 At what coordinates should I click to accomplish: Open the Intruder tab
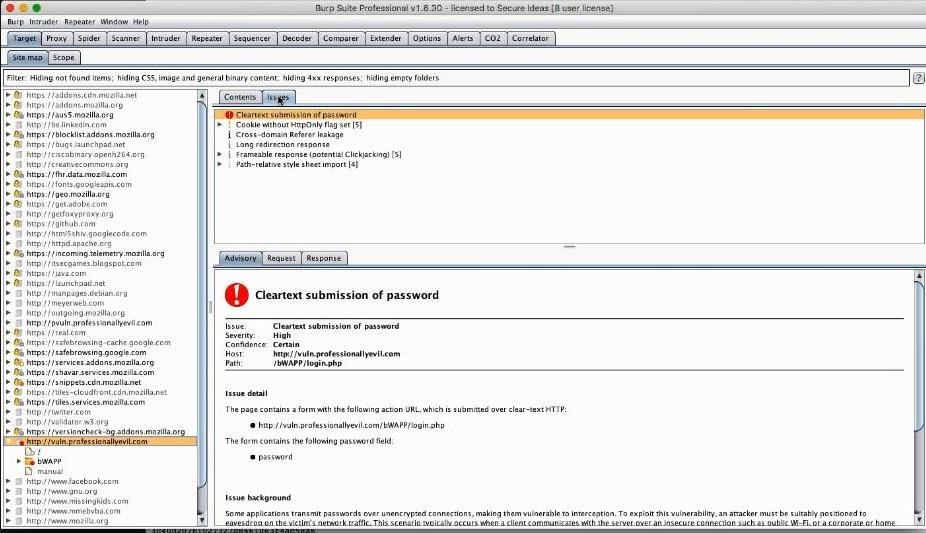[x=165, y=38]
